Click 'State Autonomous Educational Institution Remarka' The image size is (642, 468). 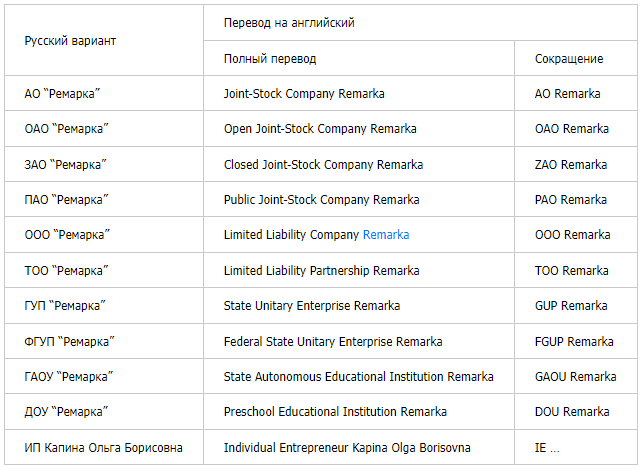tap(358, 377)
